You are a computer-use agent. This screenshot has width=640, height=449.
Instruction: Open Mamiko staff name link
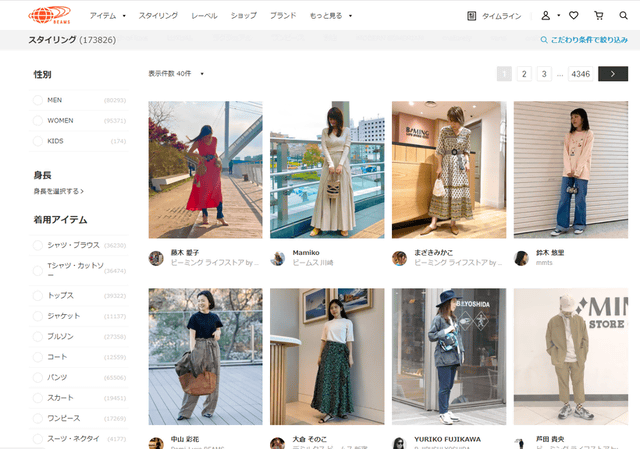306,253
